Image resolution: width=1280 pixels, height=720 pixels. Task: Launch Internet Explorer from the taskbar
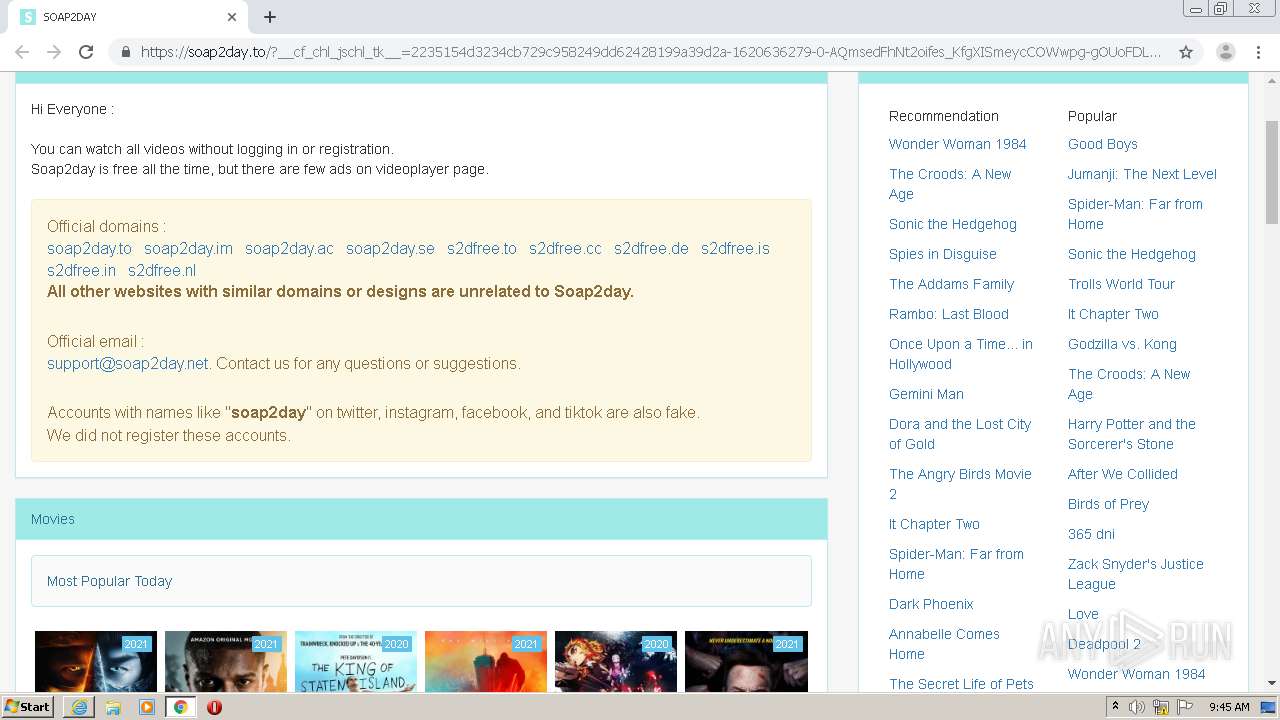[79, 707]
